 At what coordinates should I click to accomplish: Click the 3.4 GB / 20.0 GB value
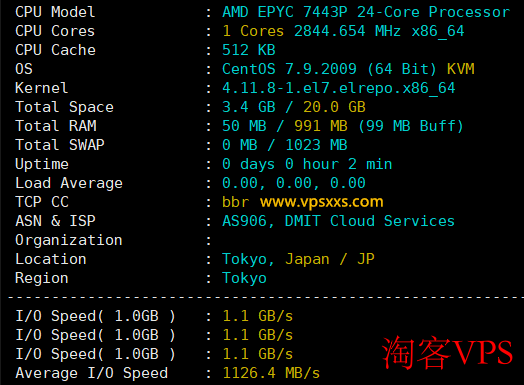pos(294,107)
